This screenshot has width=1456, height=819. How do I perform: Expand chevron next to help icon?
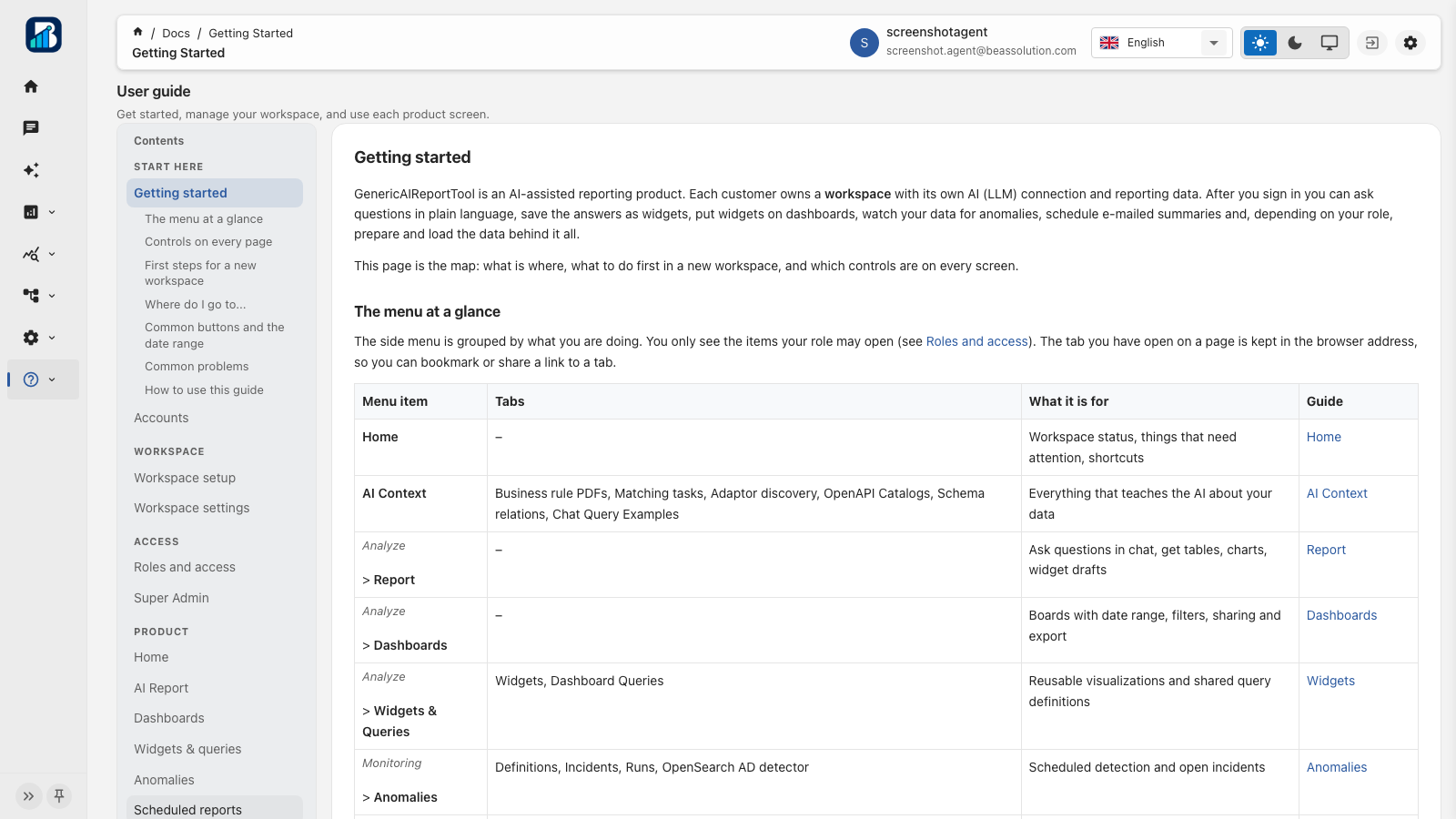coord(52,379)
